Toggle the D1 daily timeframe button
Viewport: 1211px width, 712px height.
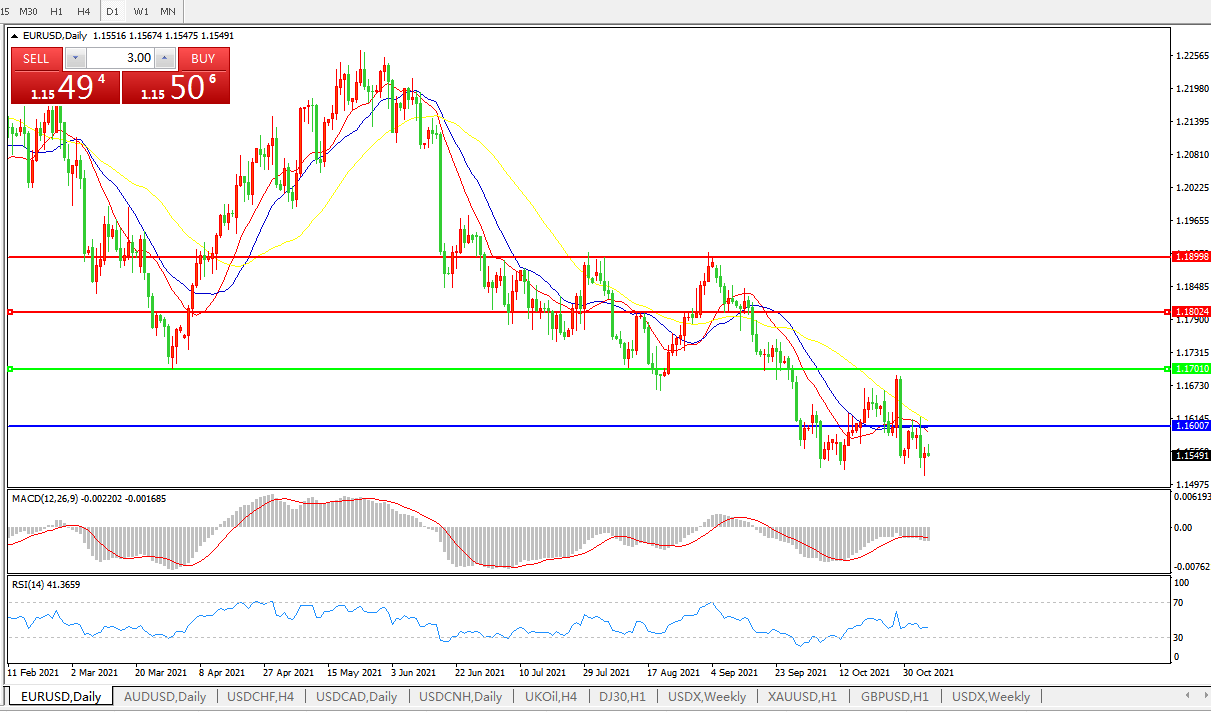pos(113,11)
